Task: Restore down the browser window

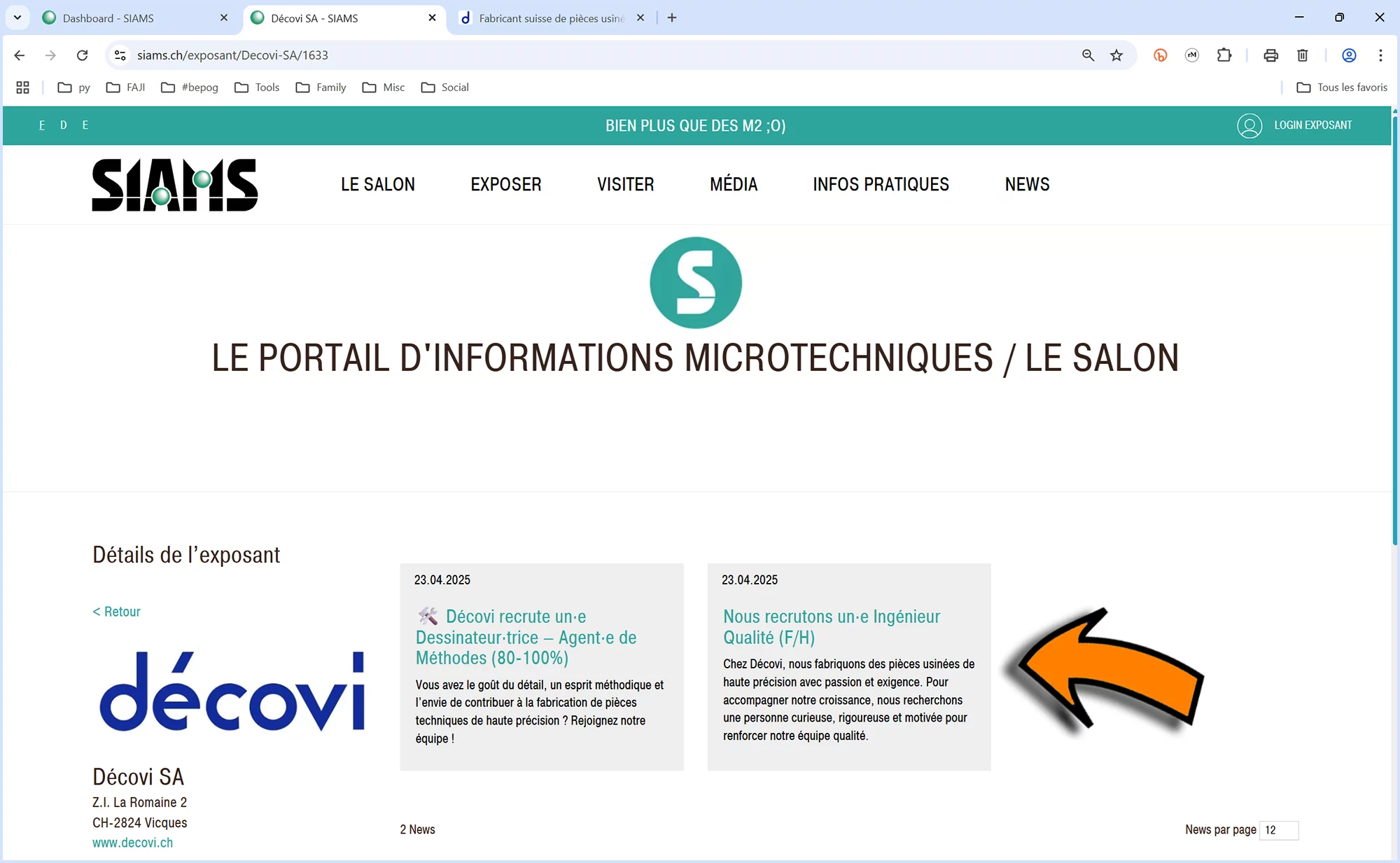Action: point(1339,17)
